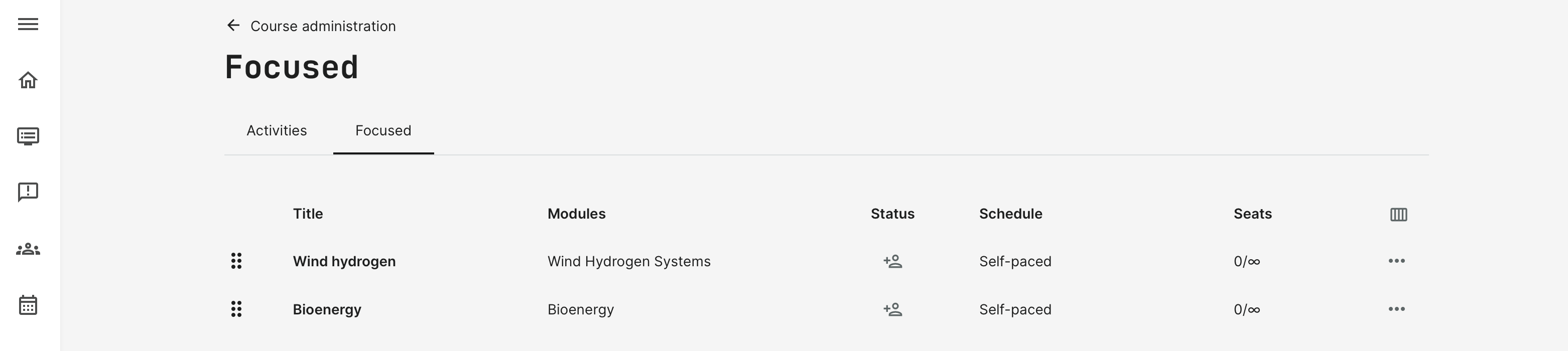The image size is (1568, 351).
Task: Open more options for Bioenergy row
Action: tap(1396, 309)
